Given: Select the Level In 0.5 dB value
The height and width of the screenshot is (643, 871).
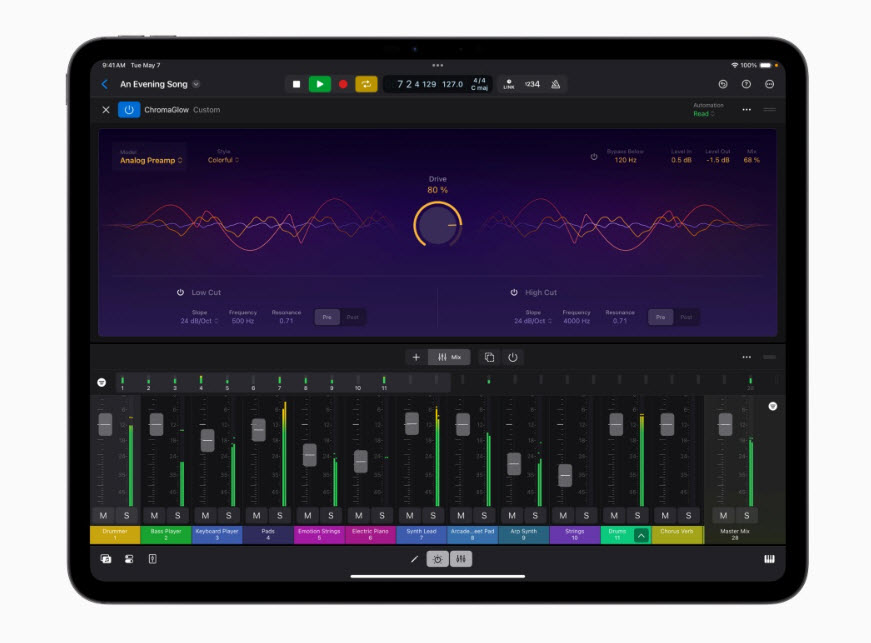Looking at the screenshot, I should pos(681,160).
